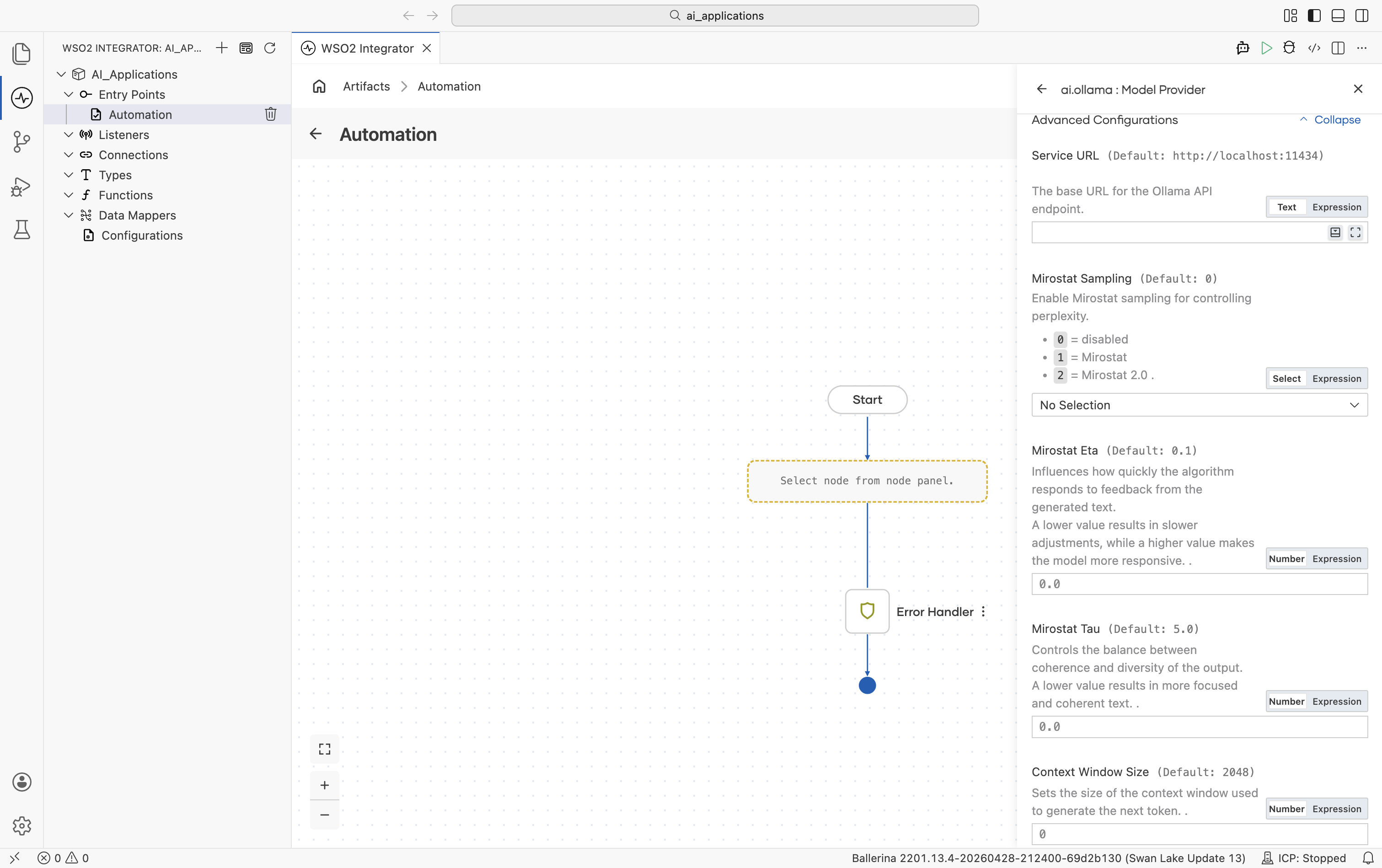Viewport: 1382px width, 868px height.
Task: Open helper panel icon in Service URL field
Action: point(1335,232)
